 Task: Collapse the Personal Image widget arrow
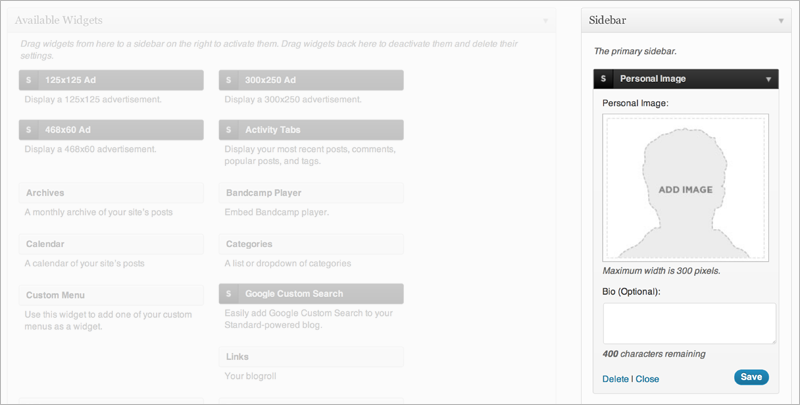tap(768, 80)
